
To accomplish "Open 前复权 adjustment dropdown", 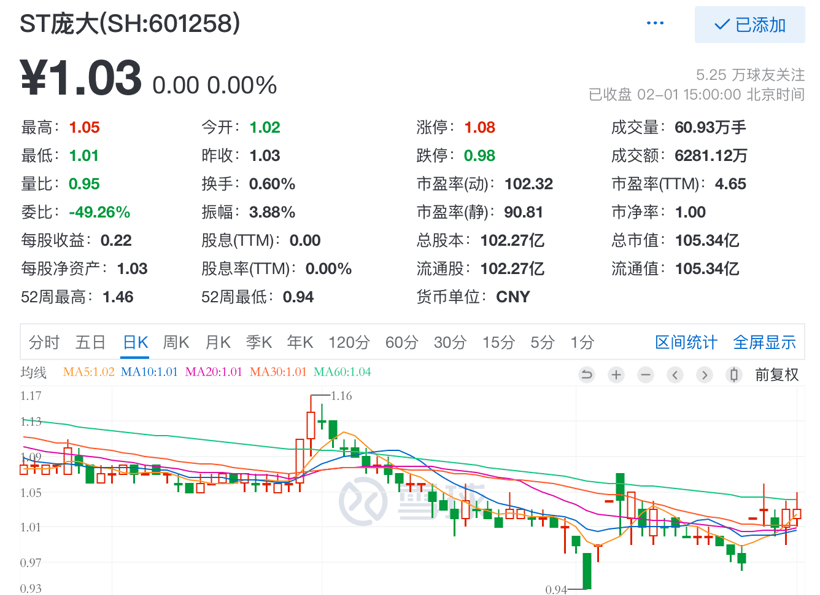I will click(x=777, y=375).
